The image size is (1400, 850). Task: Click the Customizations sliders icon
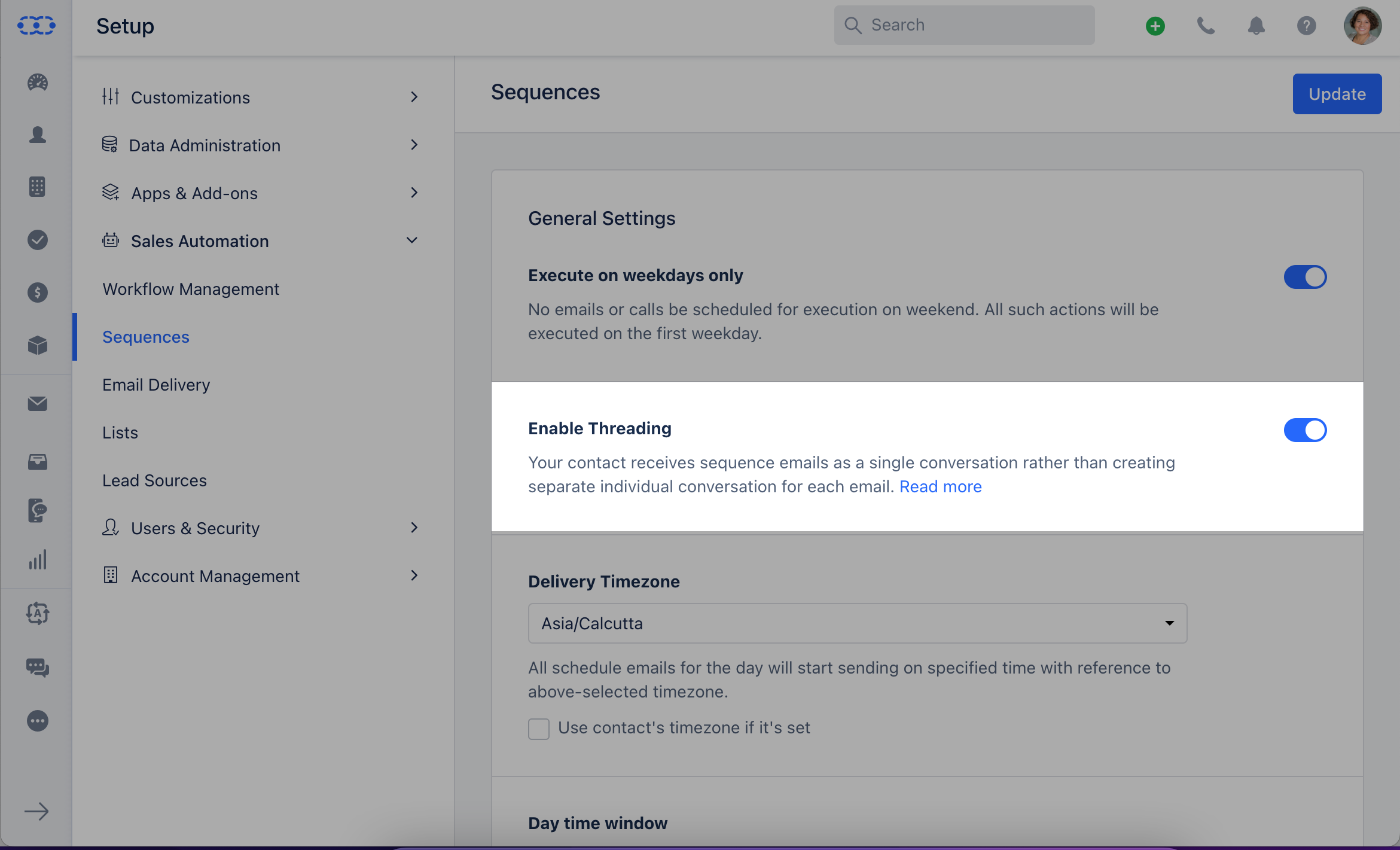click(x=111, y=96)
